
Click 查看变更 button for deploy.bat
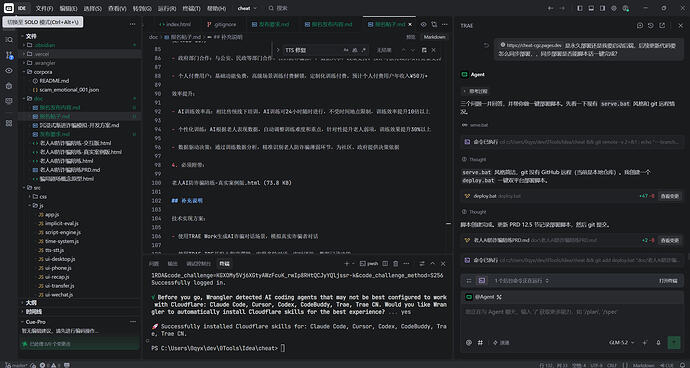point(669,196)
